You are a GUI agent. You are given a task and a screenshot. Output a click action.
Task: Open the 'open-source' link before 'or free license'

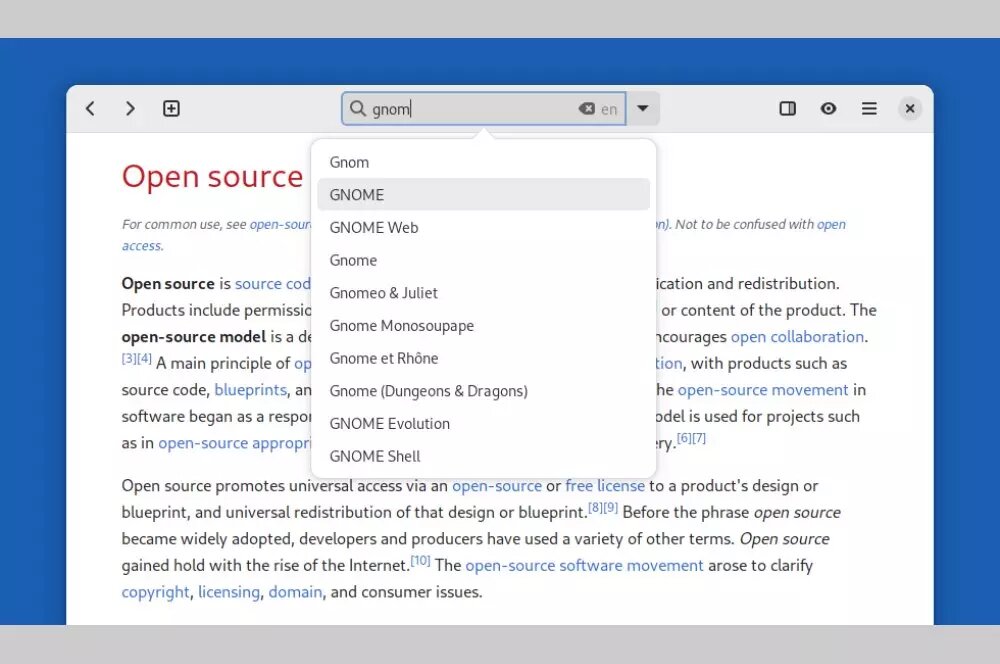(x=497, y=486)
